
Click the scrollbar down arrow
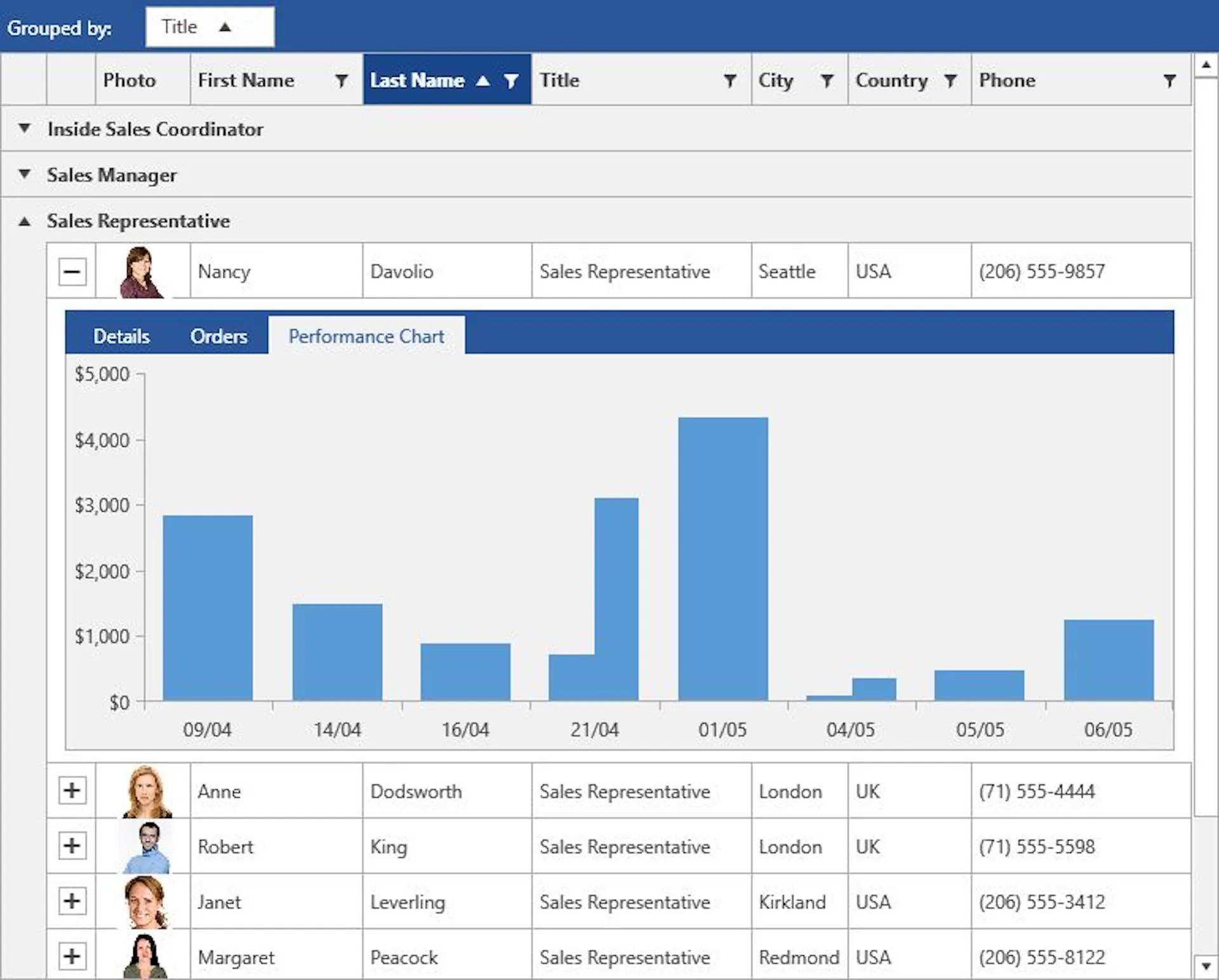pos(1206,967)
